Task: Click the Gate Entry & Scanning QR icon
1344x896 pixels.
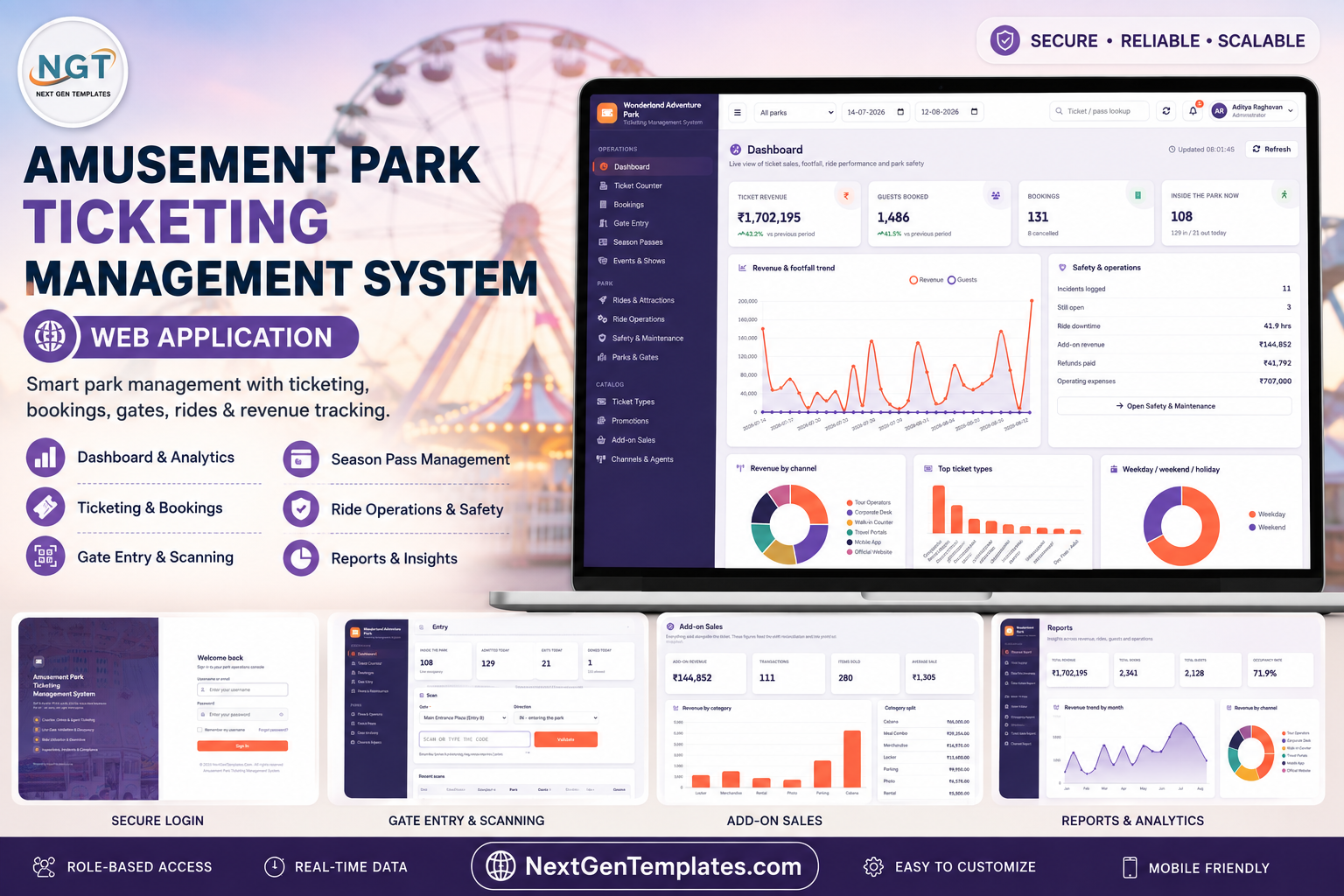Action: [x=45, y=556]
